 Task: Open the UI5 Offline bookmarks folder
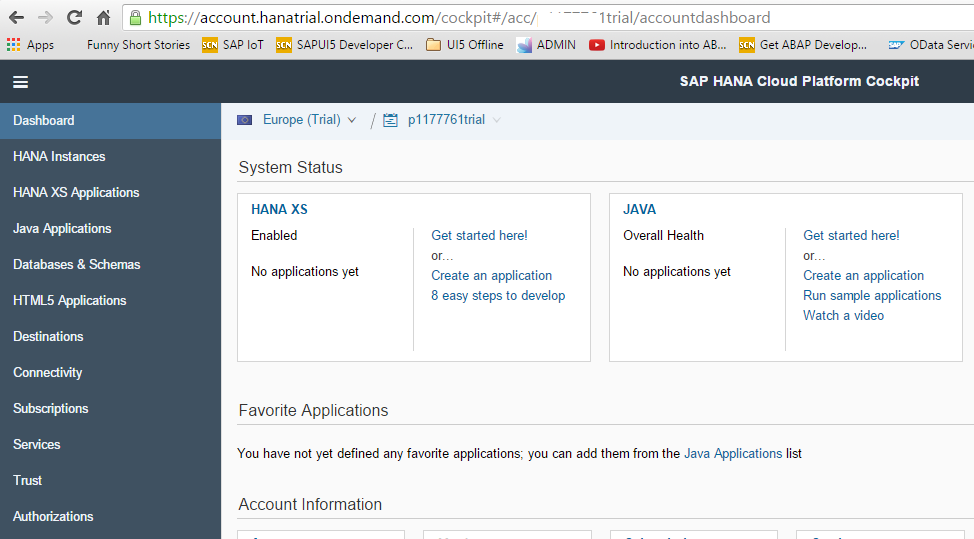point(465,45)
